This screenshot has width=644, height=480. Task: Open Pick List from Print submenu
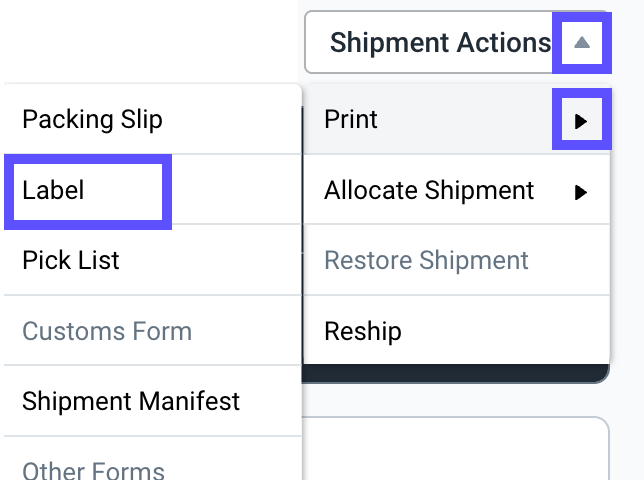71,261
